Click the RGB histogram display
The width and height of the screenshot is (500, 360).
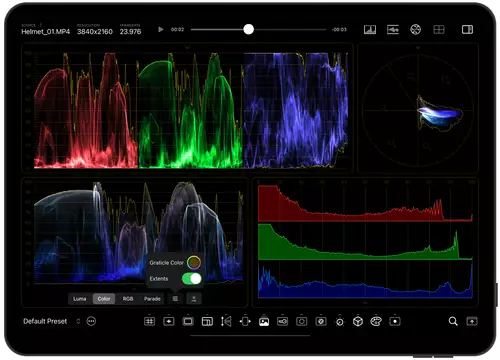click(x=365, y=241)
